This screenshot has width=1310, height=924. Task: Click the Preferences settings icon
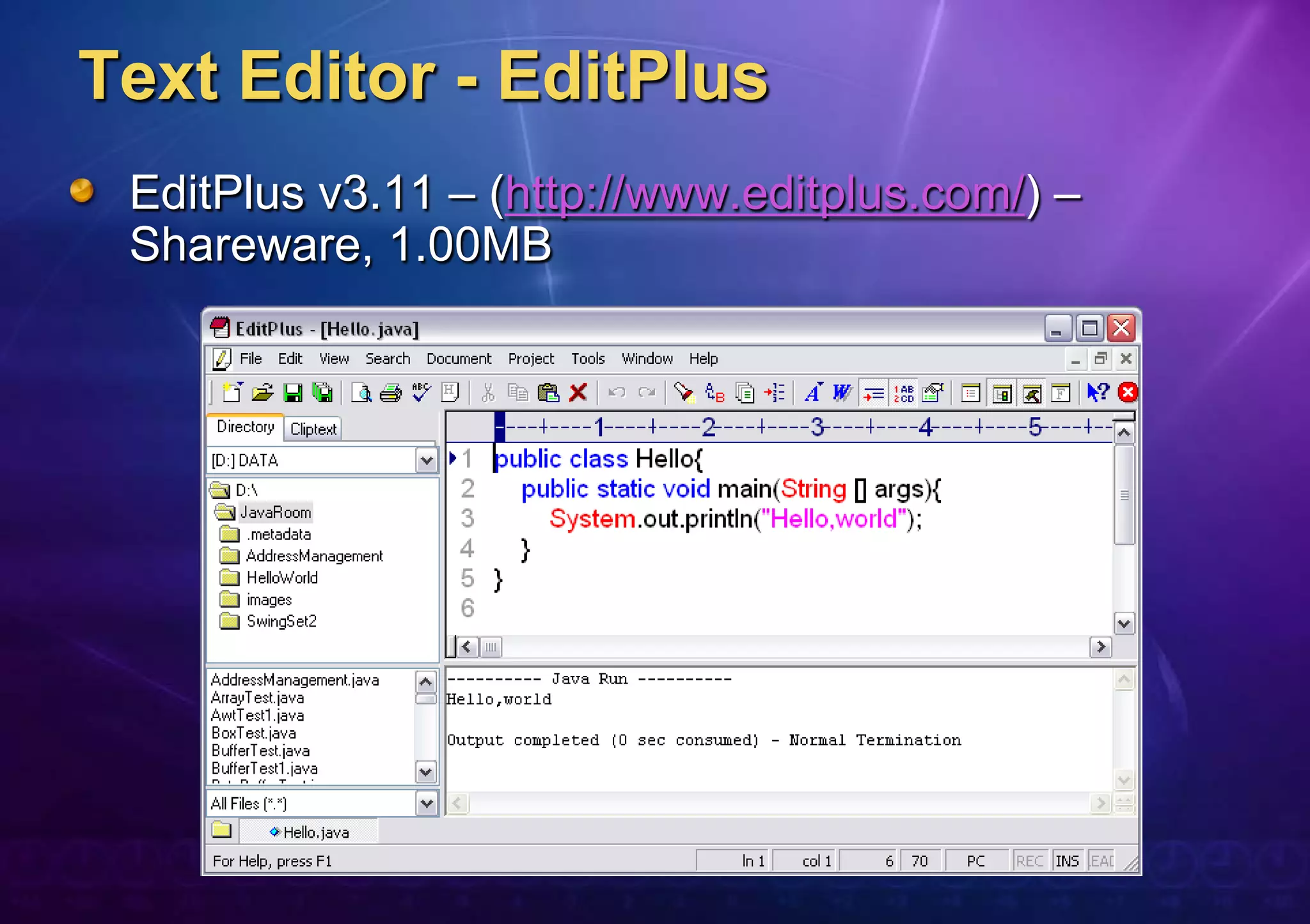[x=934, y=392]
